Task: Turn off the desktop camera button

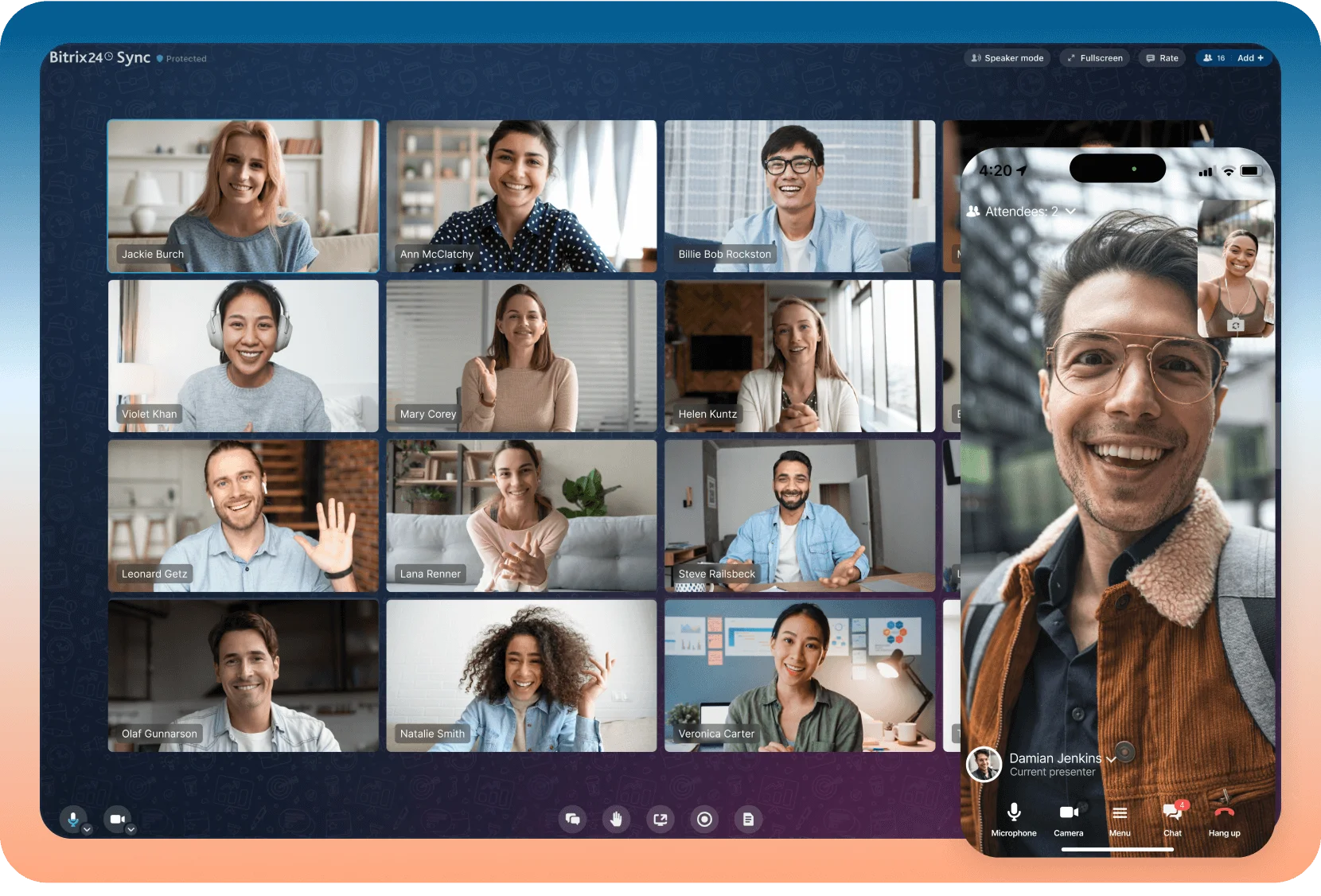Action: pos(117,818)
